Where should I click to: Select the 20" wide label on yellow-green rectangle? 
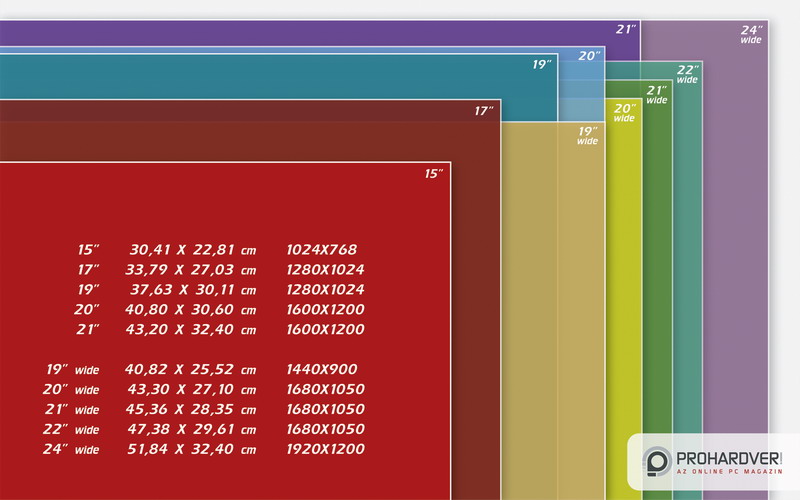(x=624, y=112)
